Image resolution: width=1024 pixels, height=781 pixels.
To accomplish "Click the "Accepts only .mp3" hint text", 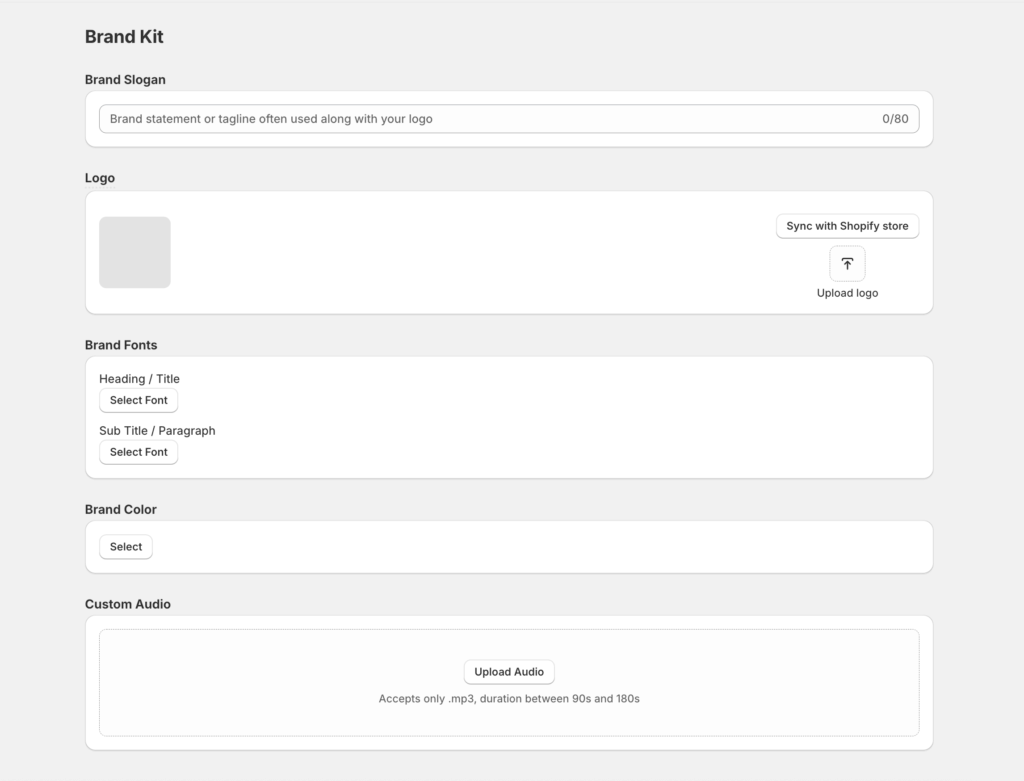I will pos(509,699).
